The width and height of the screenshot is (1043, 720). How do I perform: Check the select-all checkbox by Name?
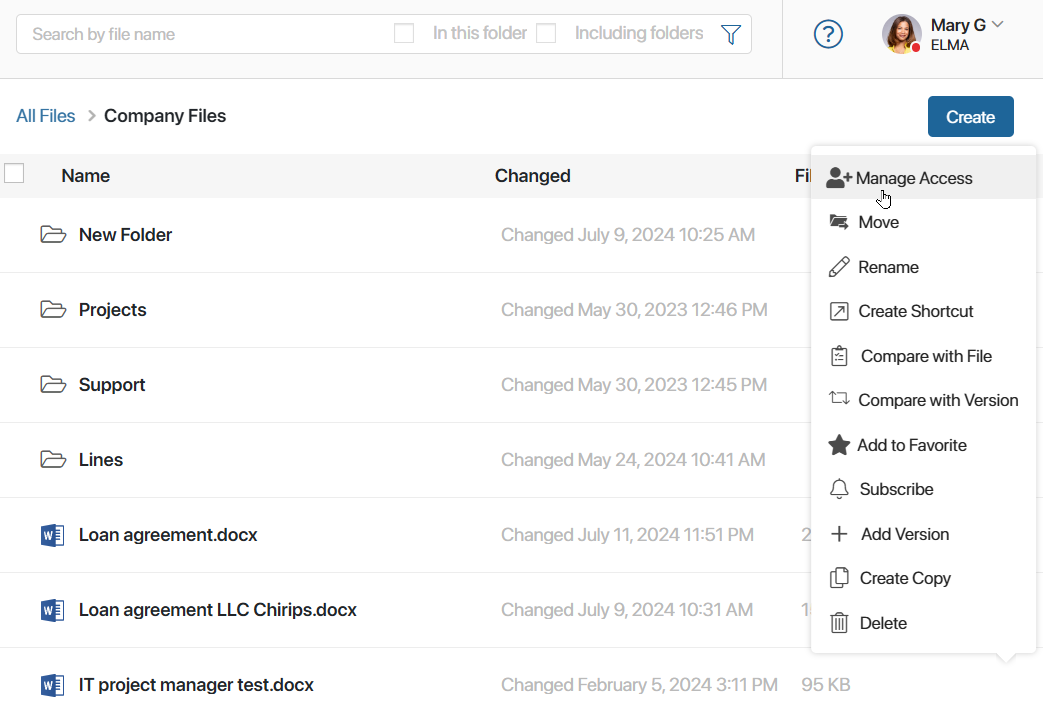[x=14, y=173]
